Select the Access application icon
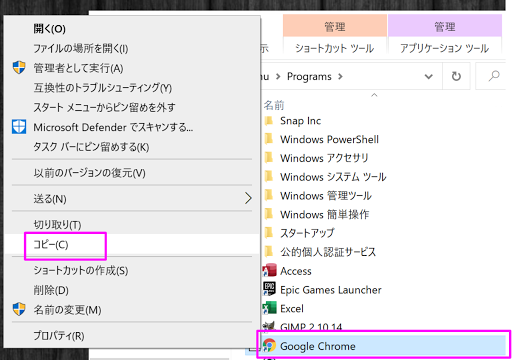Image resolution: width=512 pixels, height=360 pixels. (269, 271)
